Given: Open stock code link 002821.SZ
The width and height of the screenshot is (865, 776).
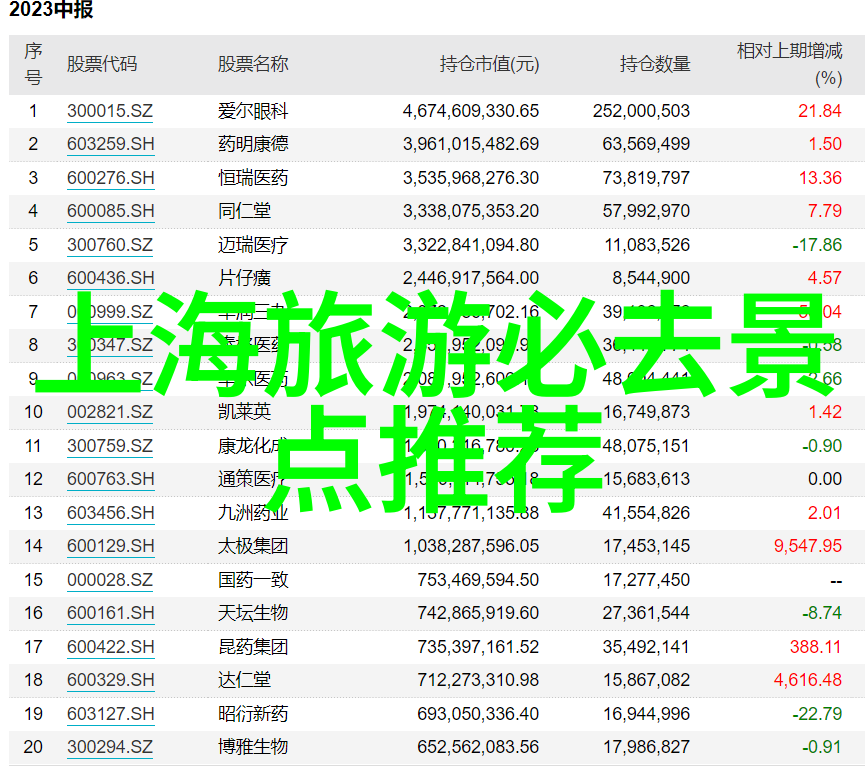Looking at the screenshot, I should point(110,412).
